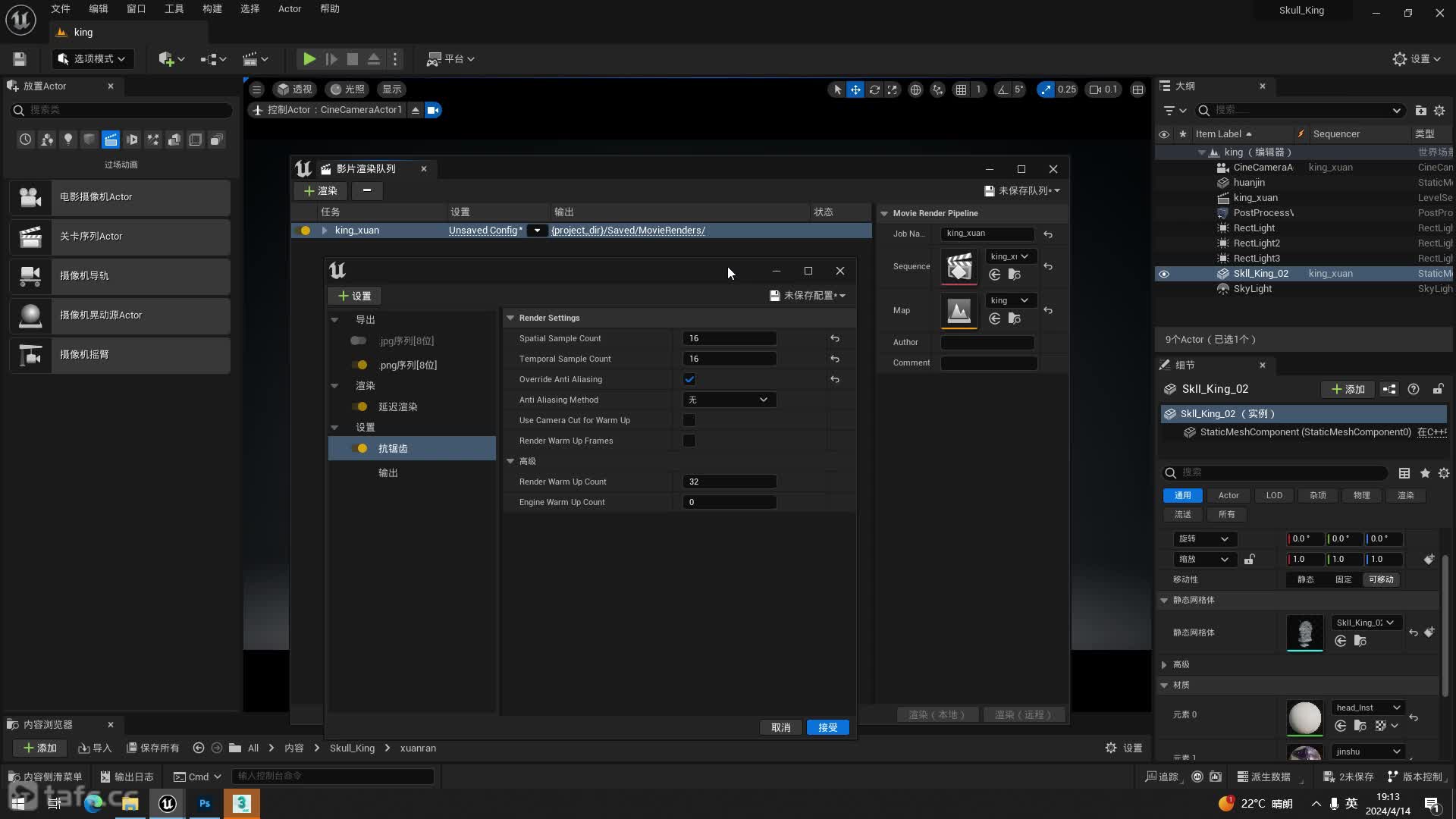Screen dimensions: 1456x819
Task: Enable Use Camera Cut for Warm Up
Action: coord(689,420)
